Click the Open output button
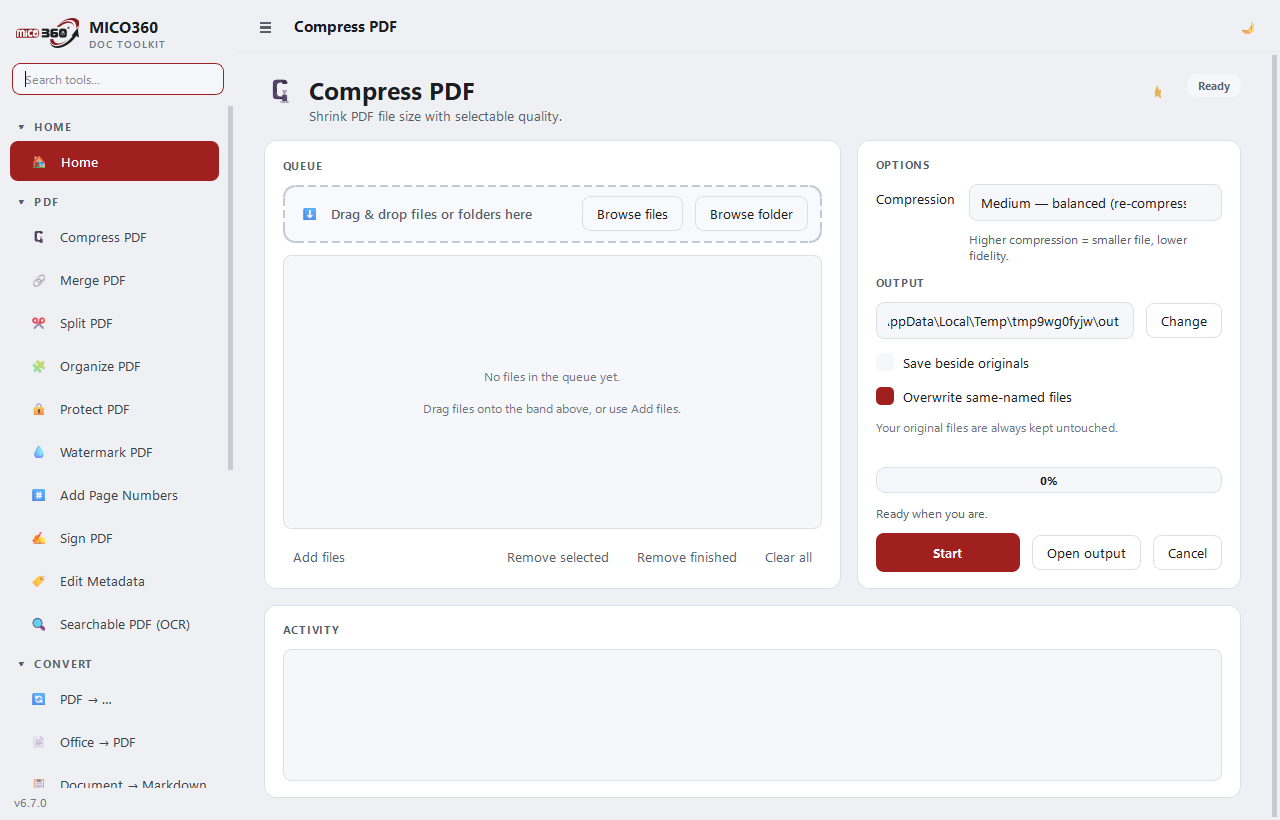 pyautogui.click(x=1086, y=553)
